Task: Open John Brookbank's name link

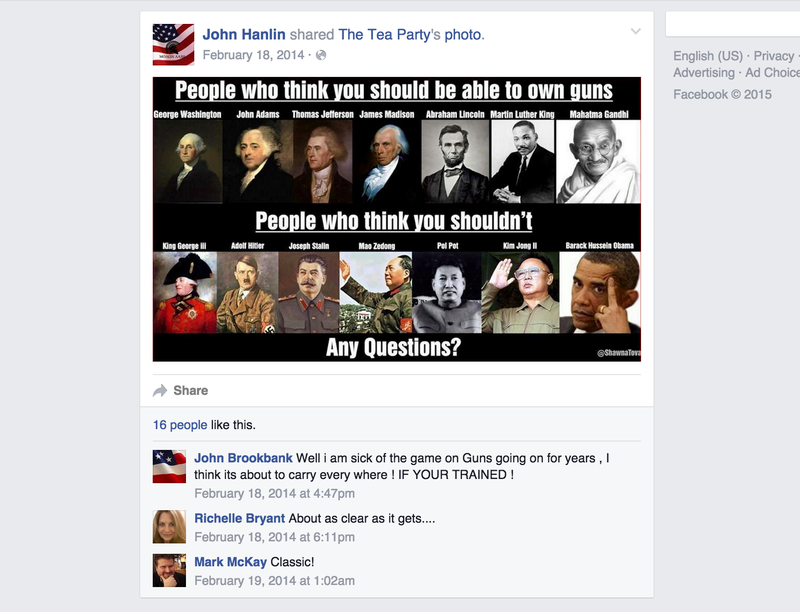Action: [x=243, y=458]
